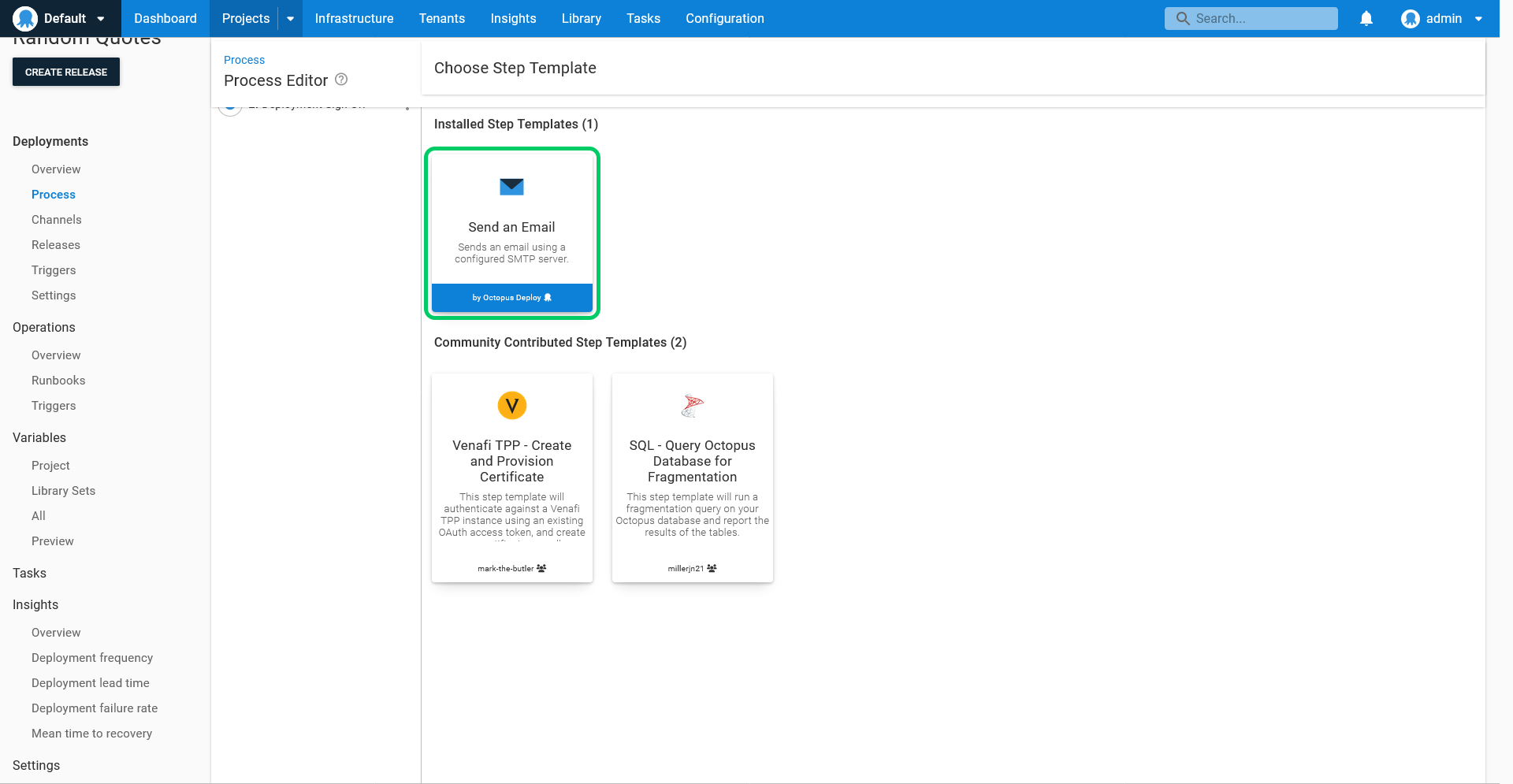Viewport: 1513px width, 784px height.
Task: Open the Library menu item
Action: (x=582, y=18)
